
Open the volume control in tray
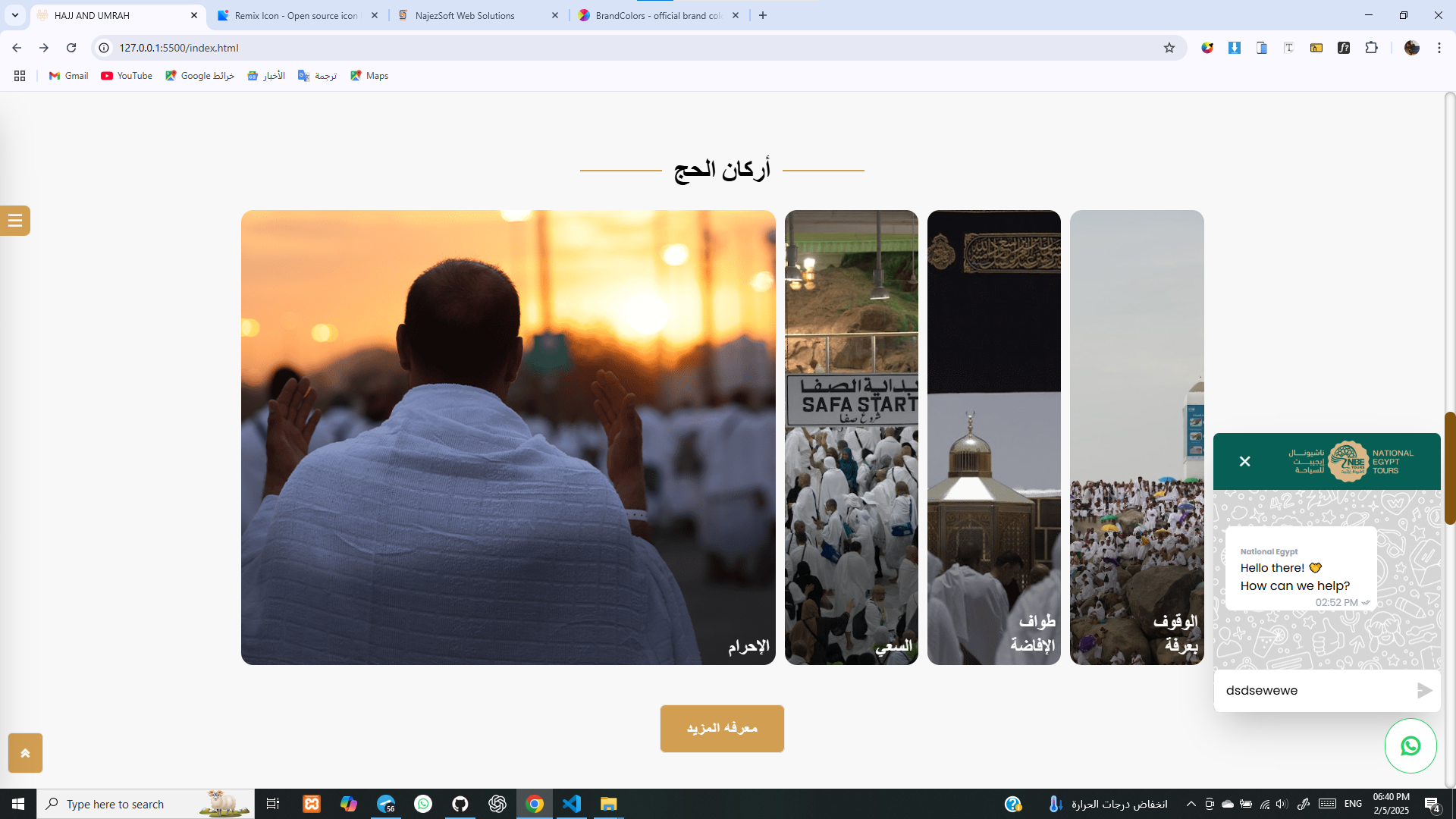(1282, 804)
